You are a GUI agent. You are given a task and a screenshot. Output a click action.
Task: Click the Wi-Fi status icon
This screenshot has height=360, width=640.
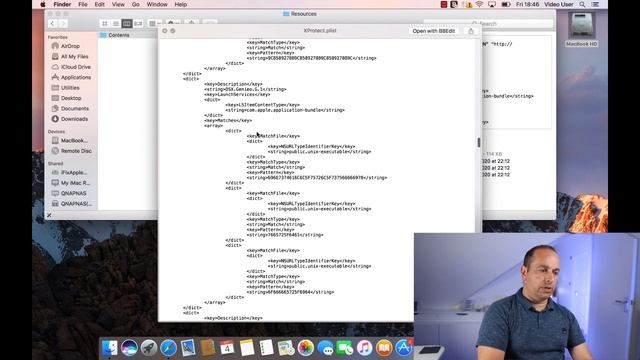point(480,4)
